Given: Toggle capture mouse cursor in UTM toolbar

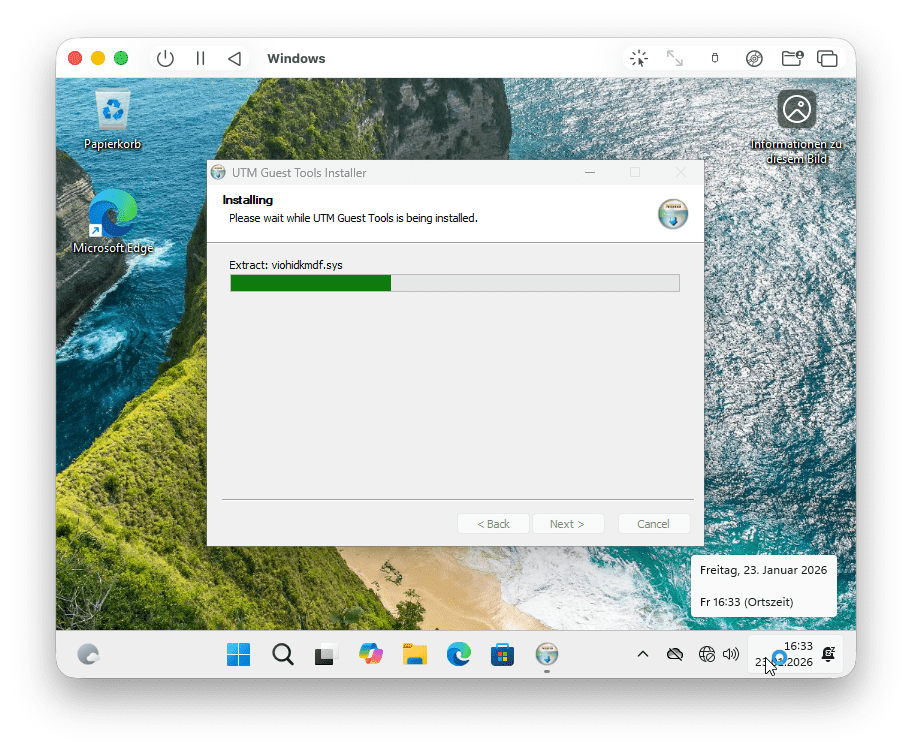Looking at the screenshot, I should pos(638,58).
